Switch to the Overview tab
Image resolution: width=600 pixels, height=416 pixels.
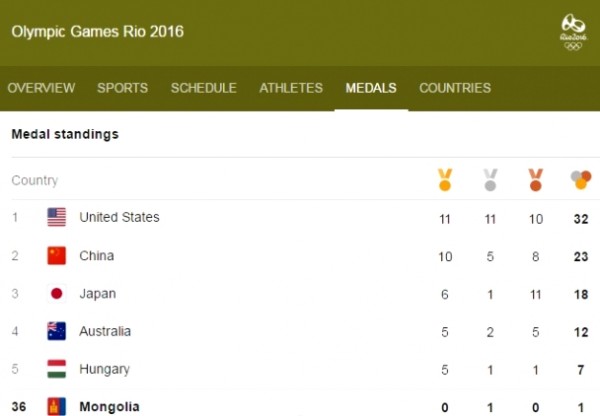[41, 88]
